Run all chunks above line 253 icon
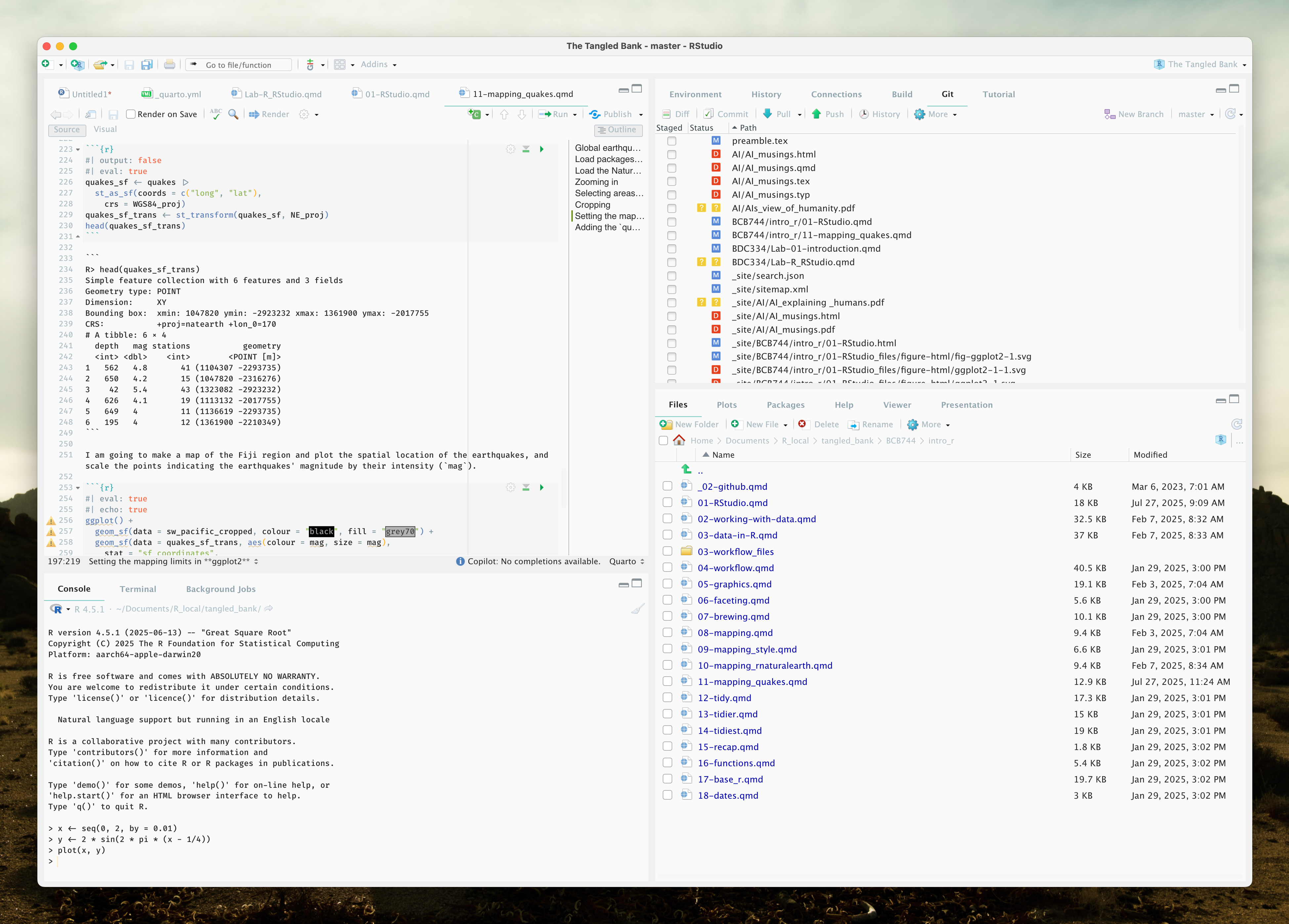The height and width of the screenshot is (924, 1289). click(526, 487)
